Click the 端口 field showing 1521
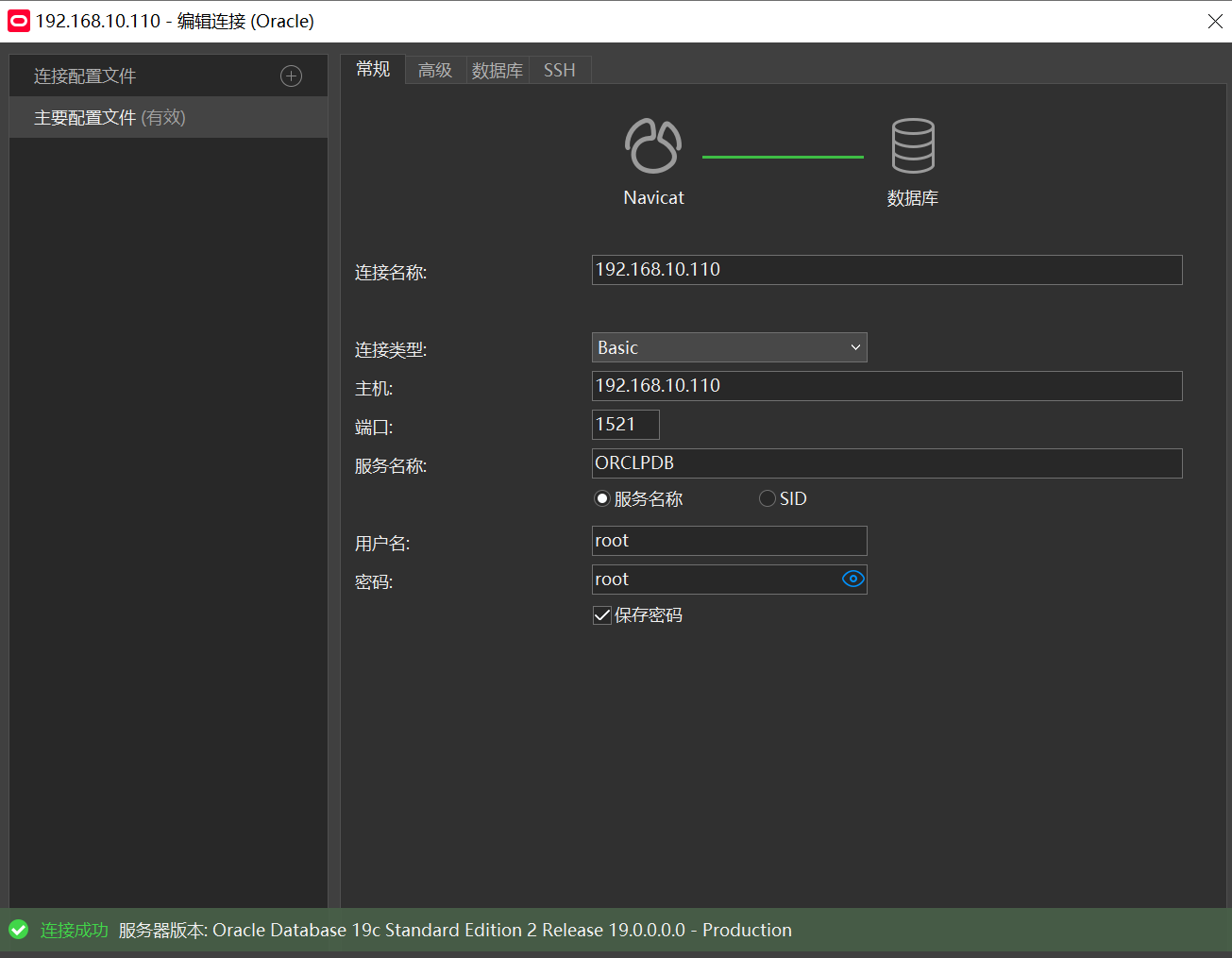 [625, 425]
